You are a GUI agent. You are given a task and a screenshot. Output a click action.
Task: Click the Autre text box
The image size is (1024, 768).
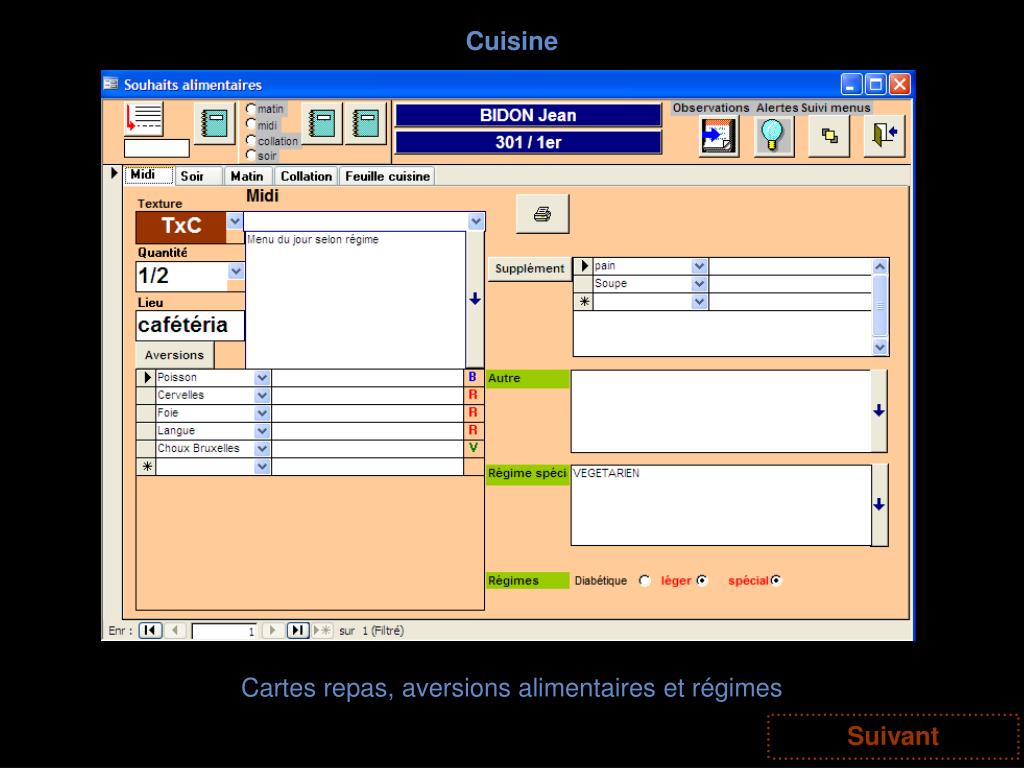[x=720, y=411]
